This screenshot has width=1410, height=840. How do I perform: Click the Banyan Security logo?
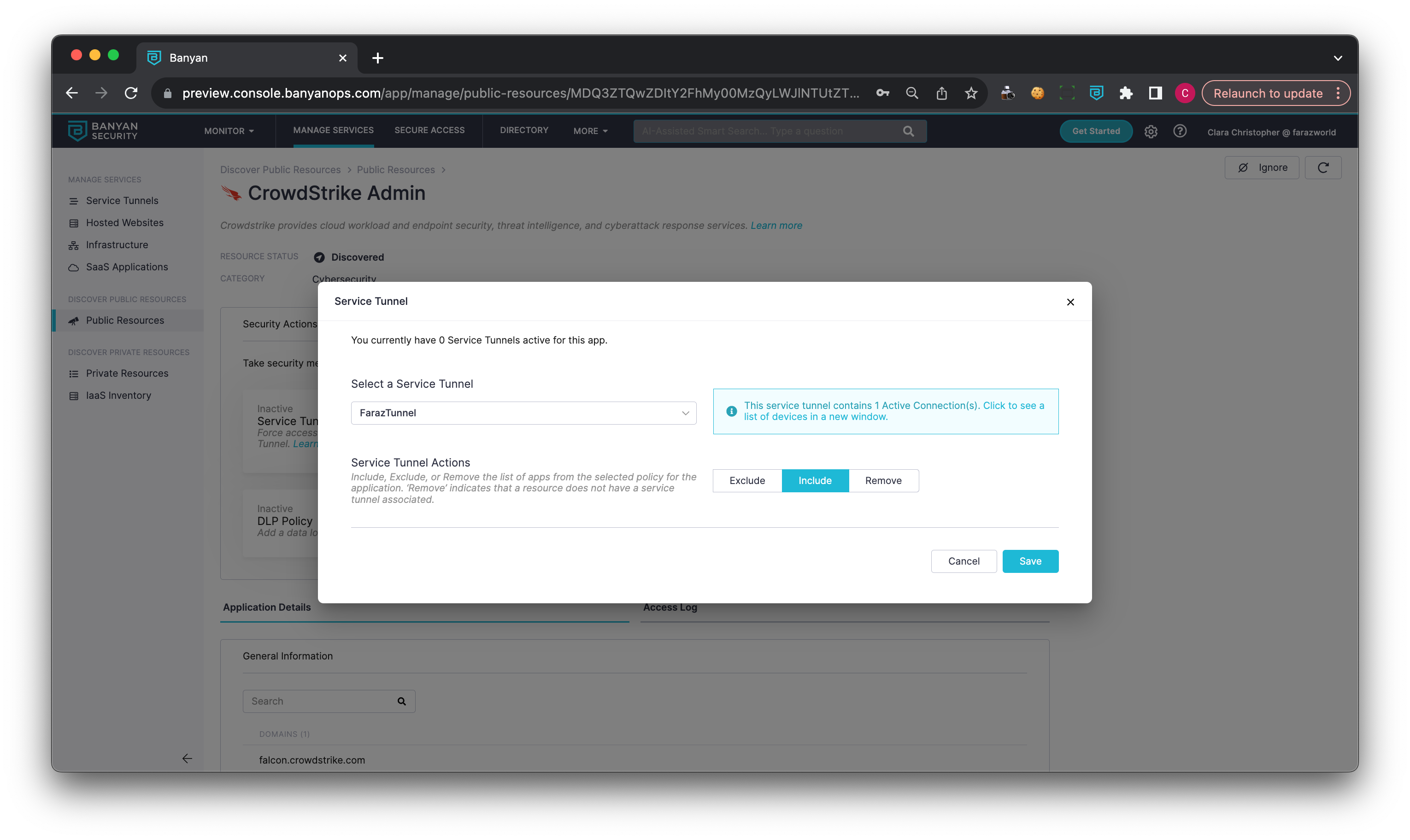(102, 131)
